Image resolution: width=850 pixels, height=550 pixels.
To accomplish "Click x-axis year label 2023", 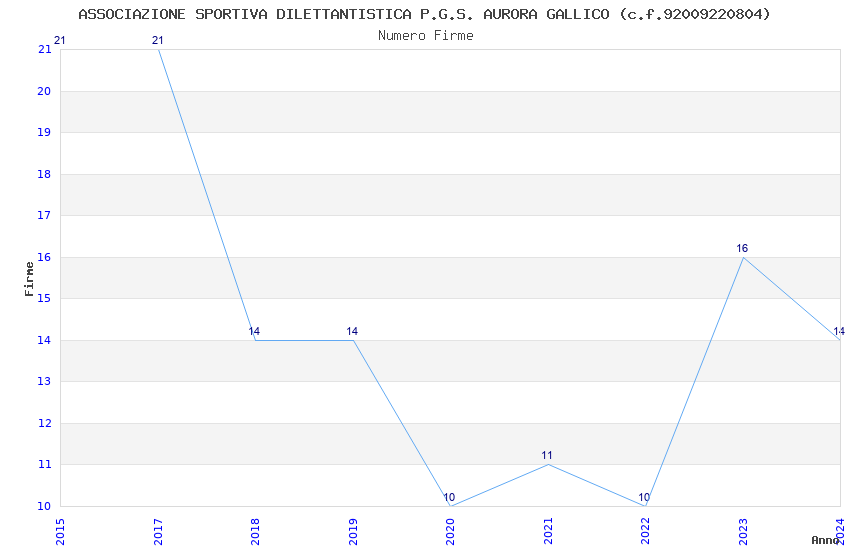I will click(743, 532).
